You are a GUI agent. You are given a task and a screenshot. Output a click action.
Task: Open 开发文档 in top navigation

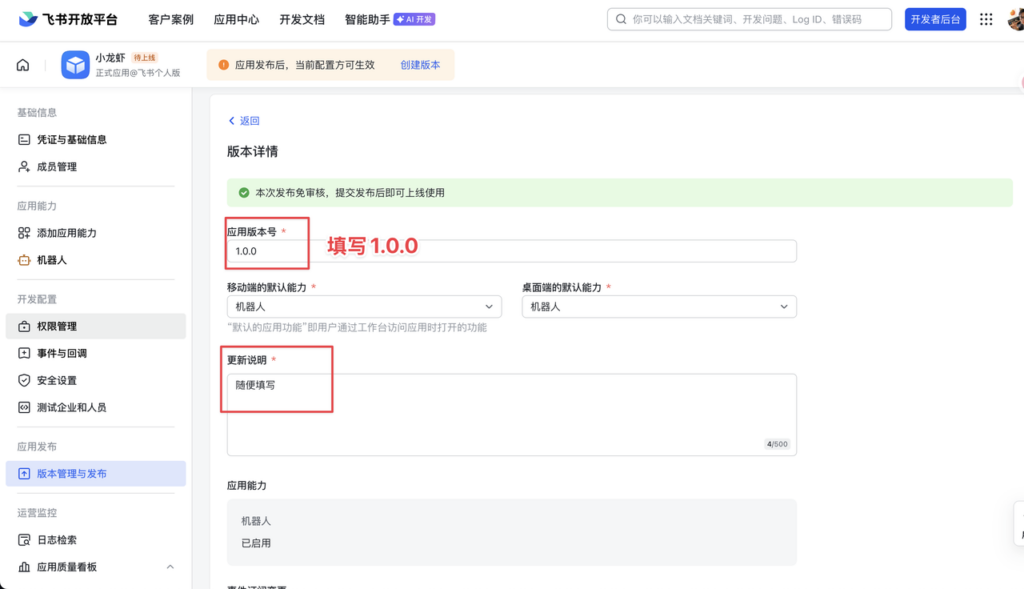301,19
